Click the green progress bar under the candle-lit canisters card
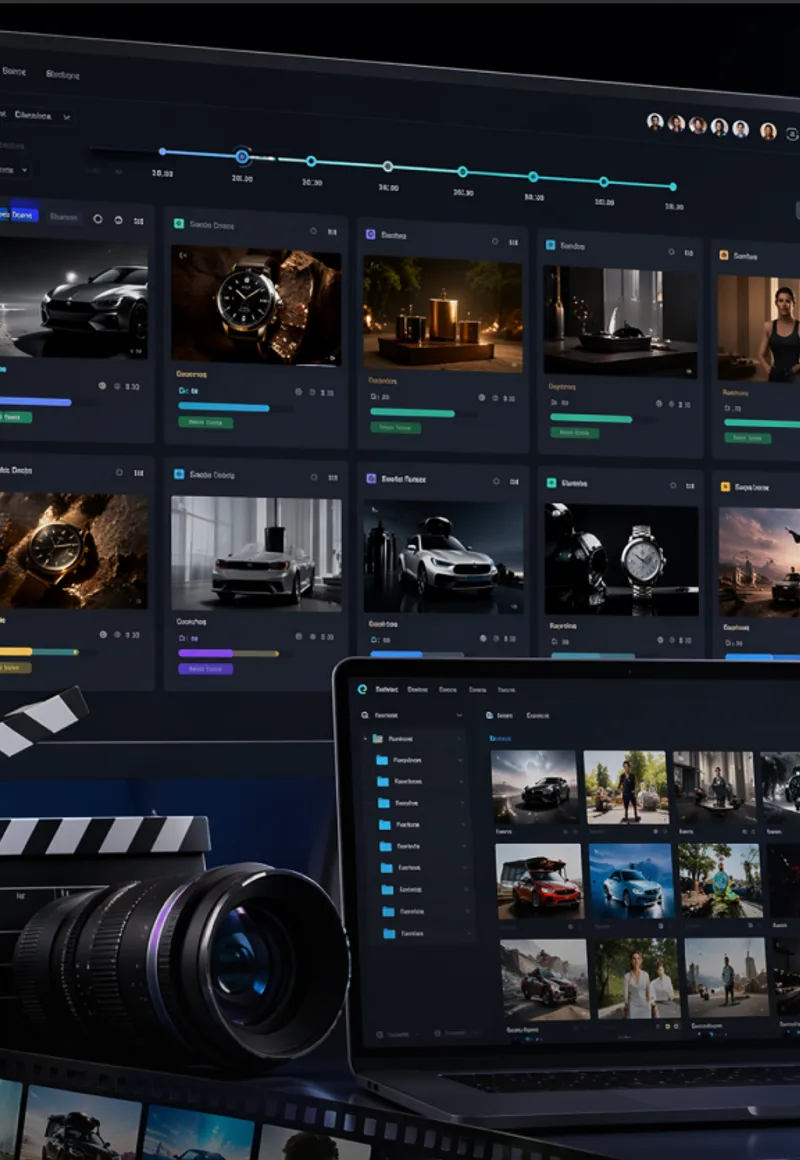Image resolution: width=800 pixels, height=1160 pixels. coord(412,413)
